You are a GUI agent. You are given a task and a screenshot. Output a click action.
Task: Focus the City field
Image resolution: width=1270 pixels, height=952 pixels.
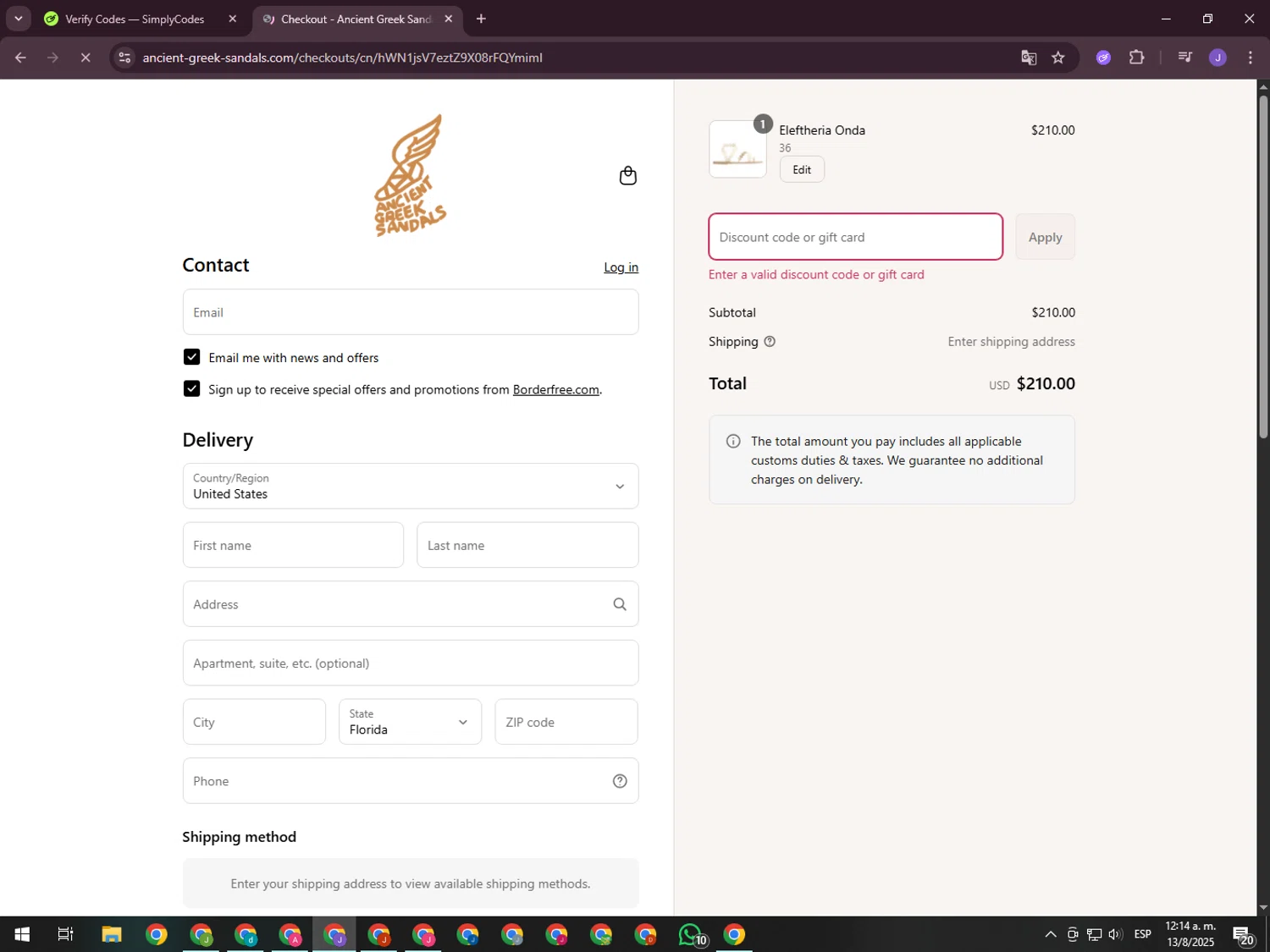(254, 722)
